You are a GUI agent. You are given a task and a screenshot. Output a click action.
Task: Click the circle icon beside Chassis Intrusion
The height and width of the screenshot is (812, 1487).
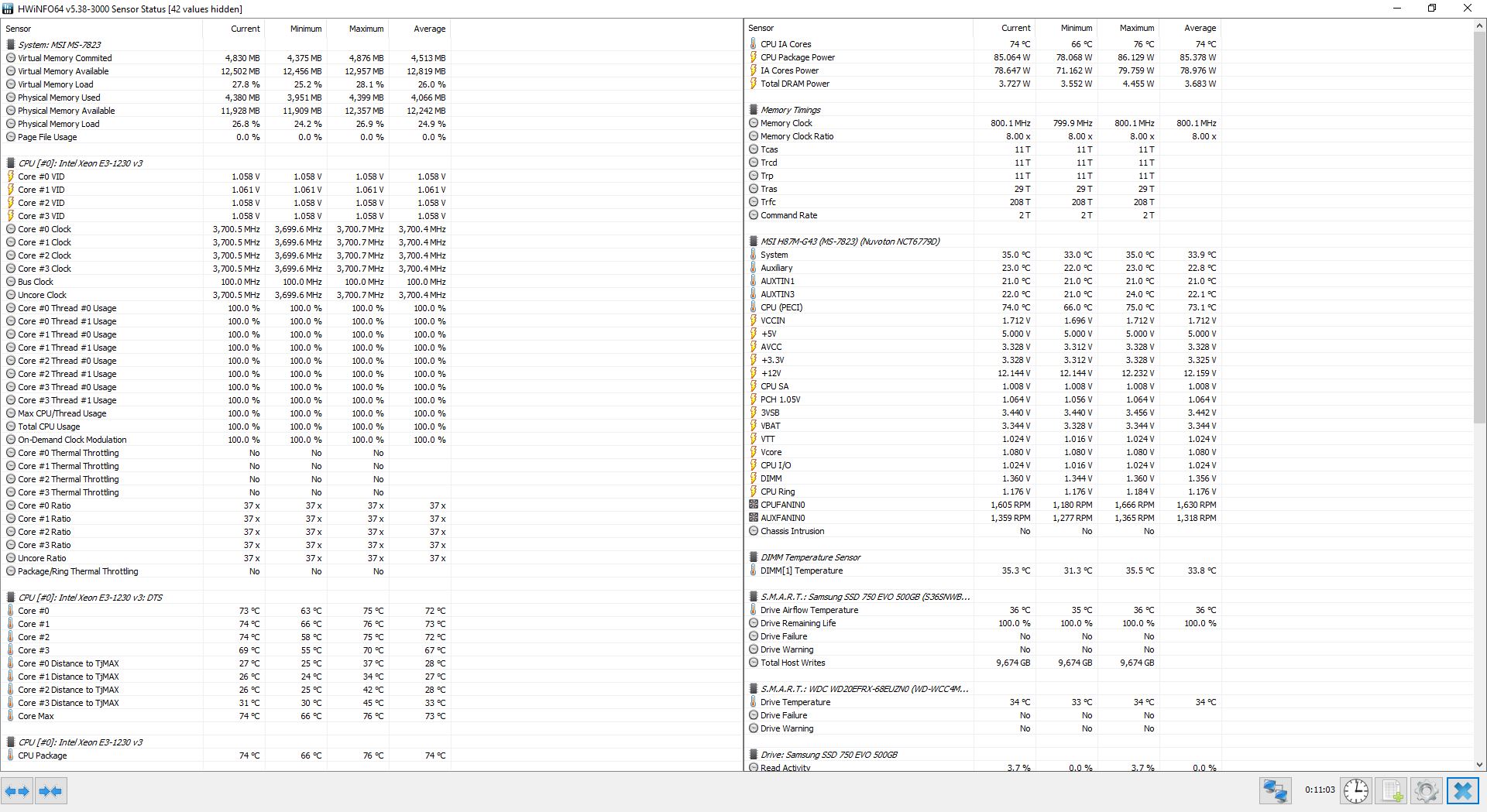[x=754, y=531]
